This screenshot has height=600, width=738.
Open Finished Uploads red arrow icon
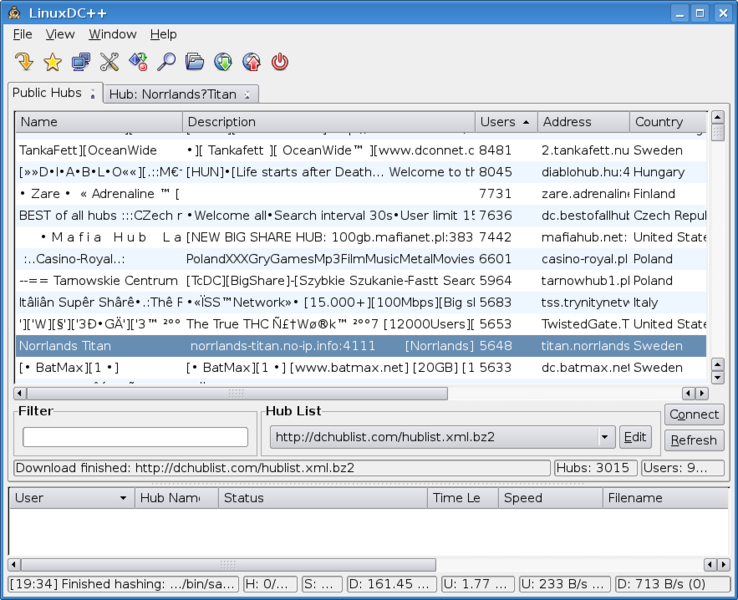251,62
